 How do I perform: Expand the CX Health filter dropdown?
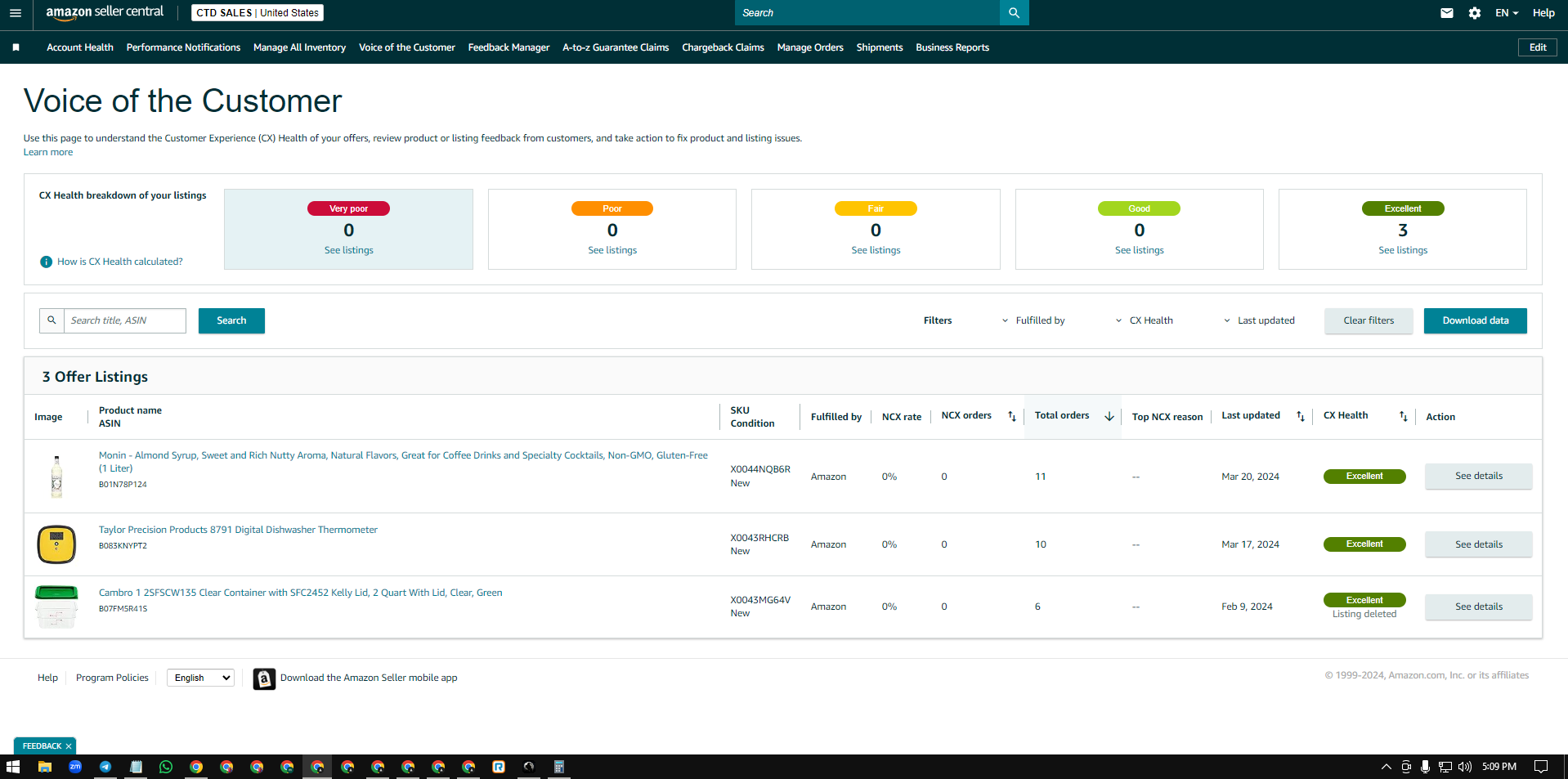coord(1144,320)
